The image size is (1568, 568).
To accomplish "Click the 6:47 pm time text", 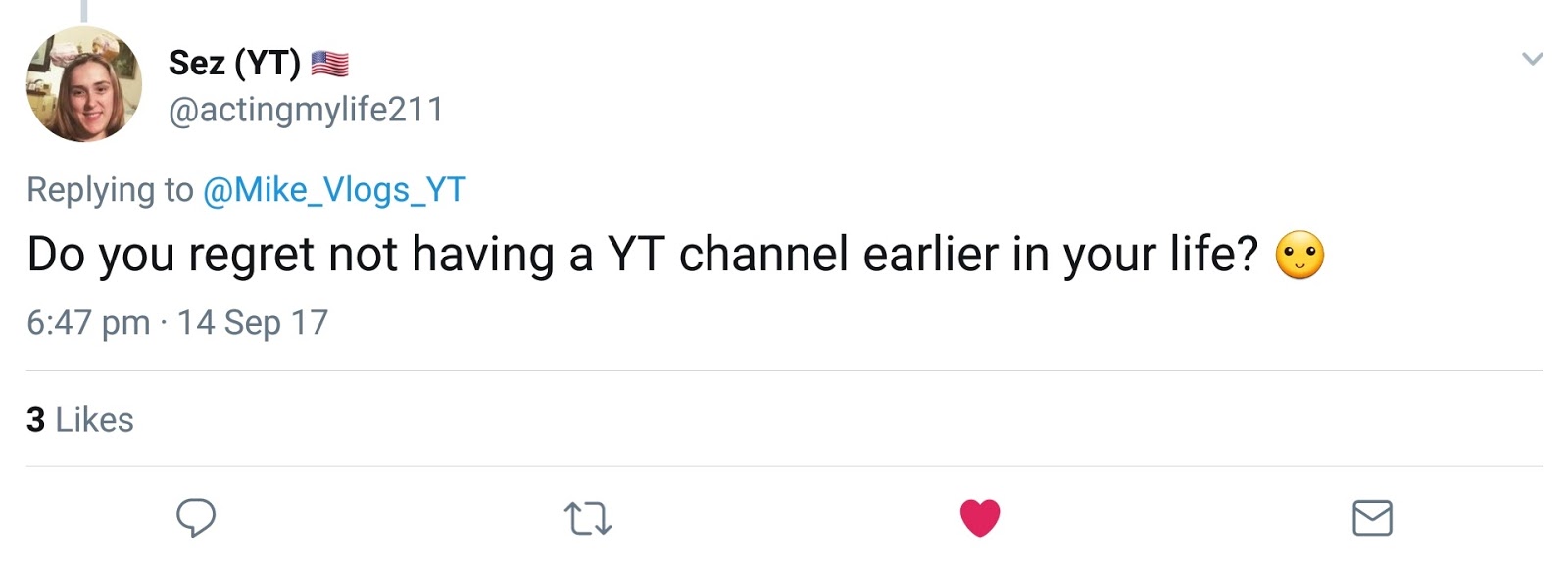I will 88,322.
